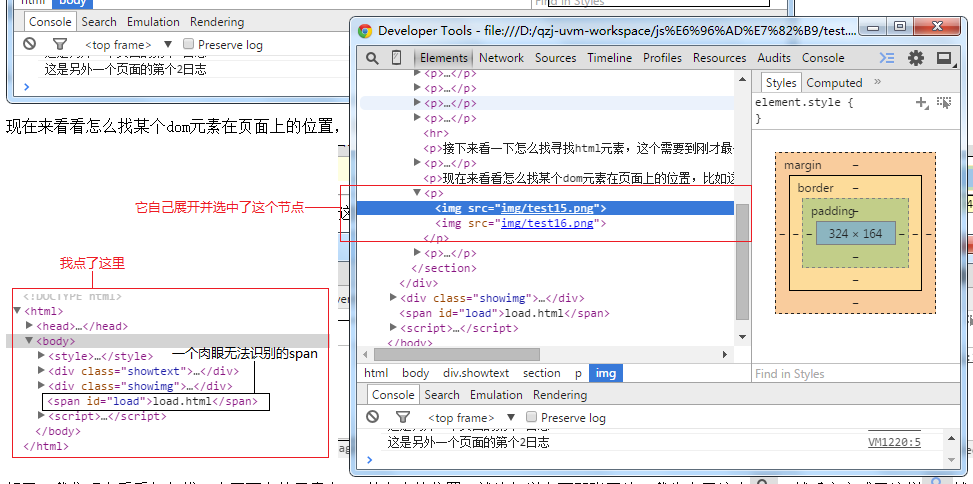
Task: Select the element.style rule text
Action: 804,102
